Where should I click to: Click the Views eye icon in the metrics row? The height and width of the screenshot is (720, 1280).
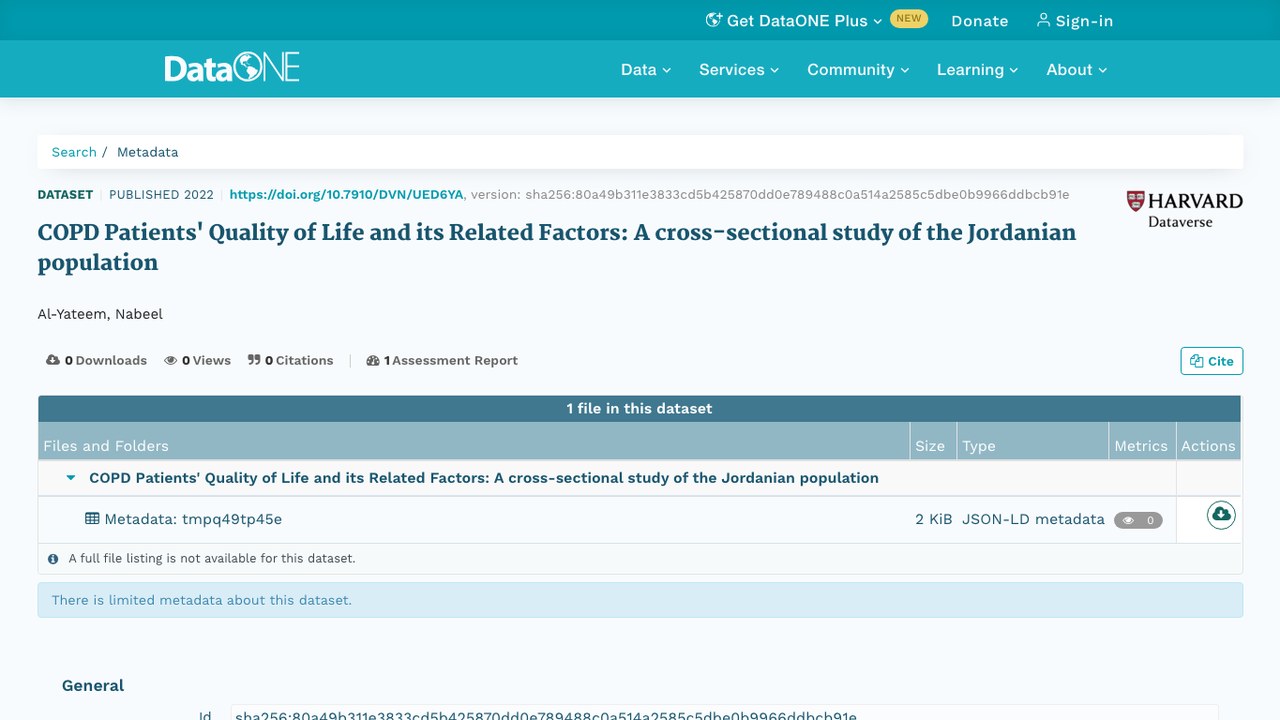(x=171, y=361)
